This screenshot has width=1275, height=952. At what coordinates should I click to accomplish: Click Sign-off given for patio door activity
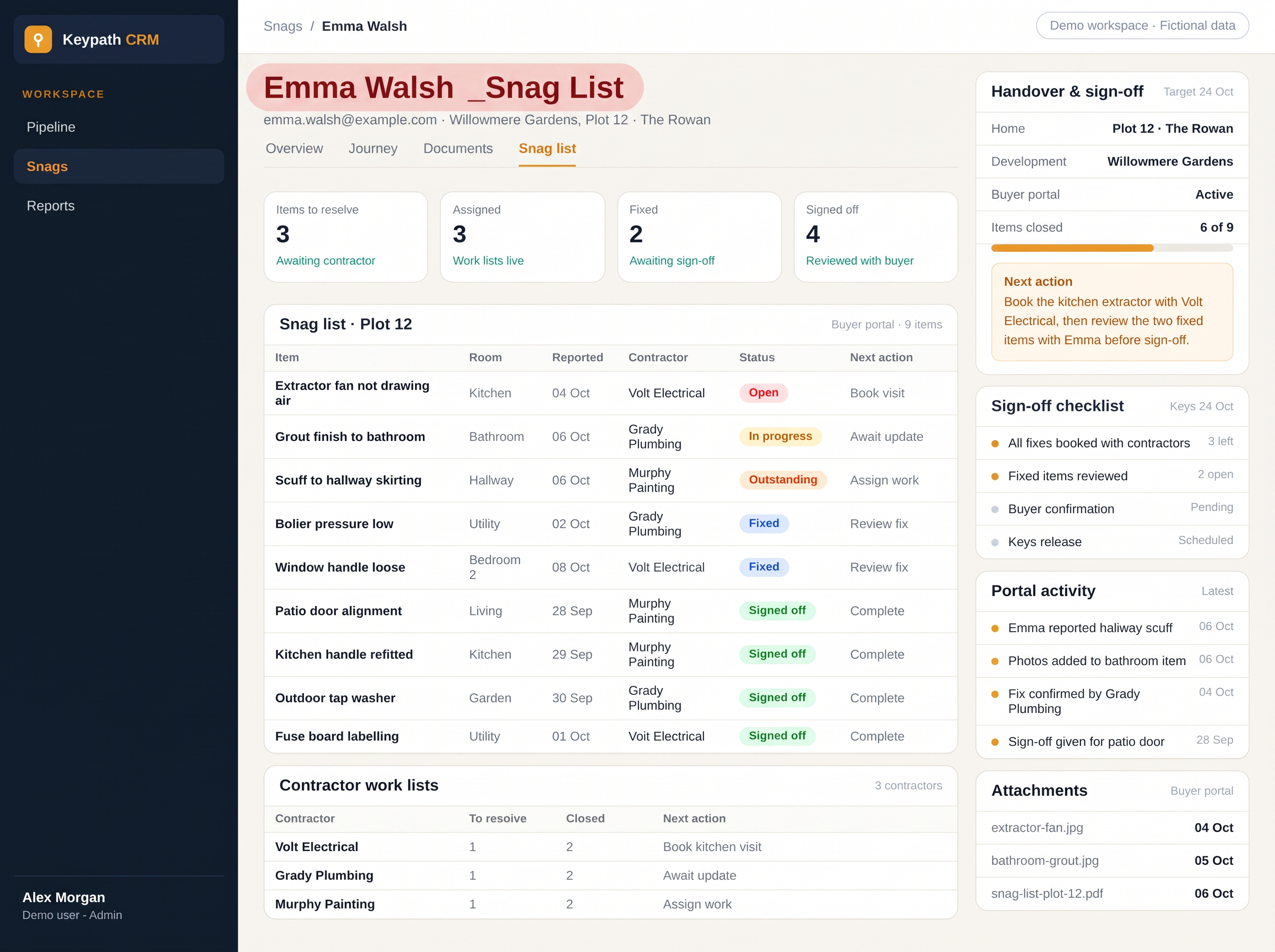point(1111,742)
